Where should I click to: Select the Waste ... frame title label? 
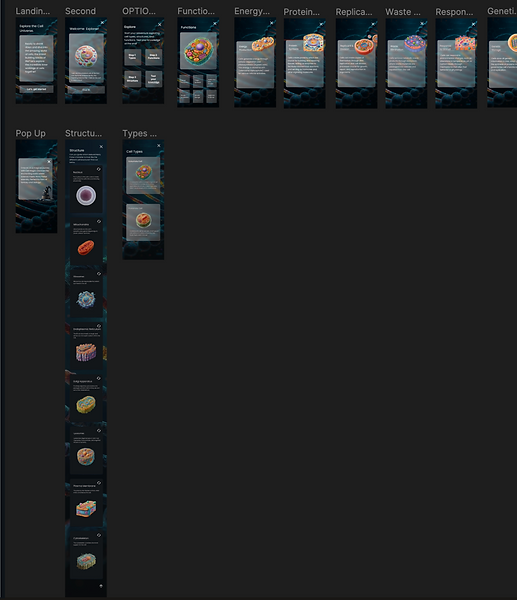click(403, 12)
